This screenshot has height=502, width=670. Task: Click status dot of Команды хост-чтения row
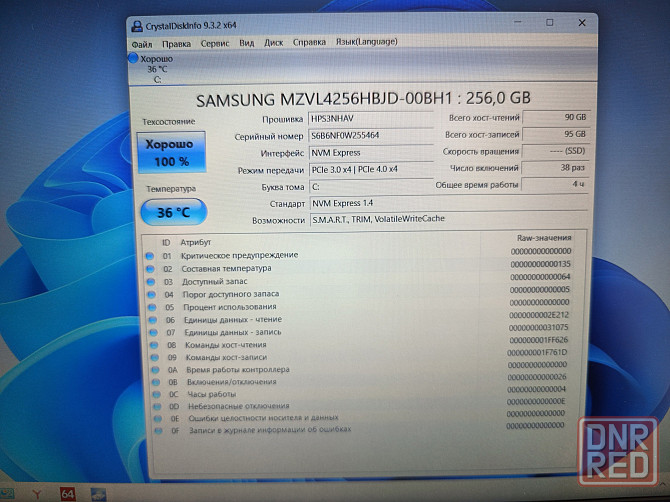point(154,345)
